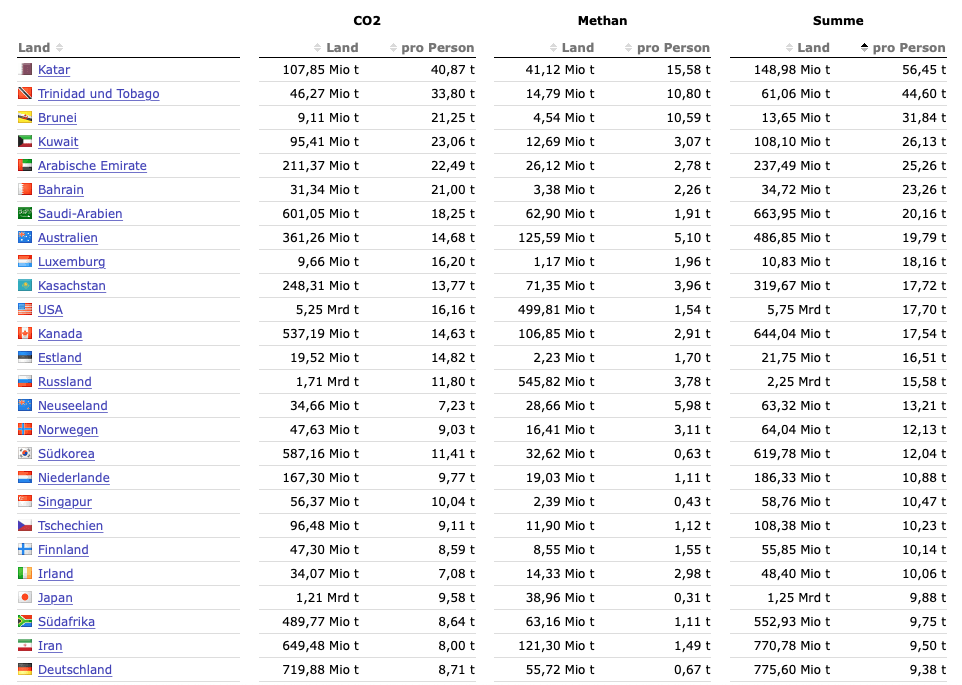Click the Australien flag icon
Image resolution: width=962 pixels, height=685 pixels.
pyautogui.click(x=26, y=238)
